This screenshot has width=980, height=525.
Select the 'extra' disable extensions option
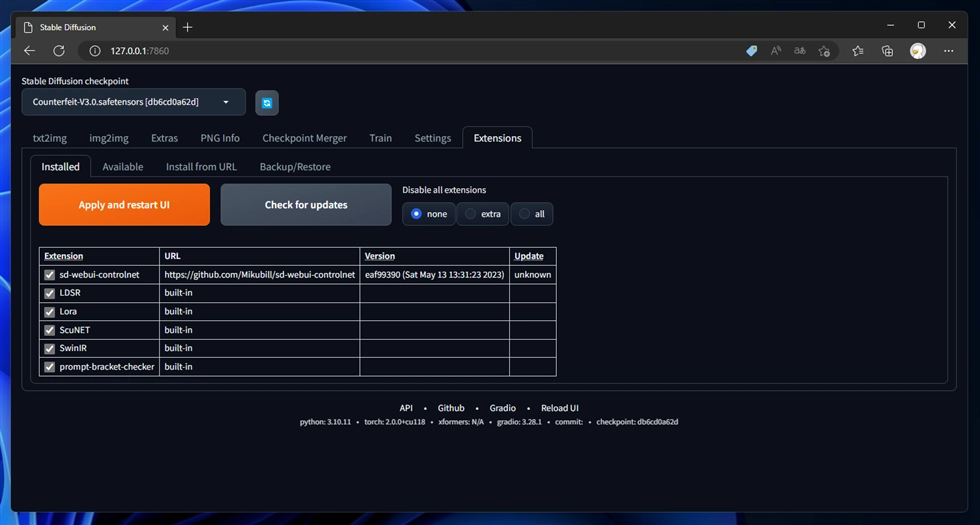pyautogui.click(x=482, y=214)
